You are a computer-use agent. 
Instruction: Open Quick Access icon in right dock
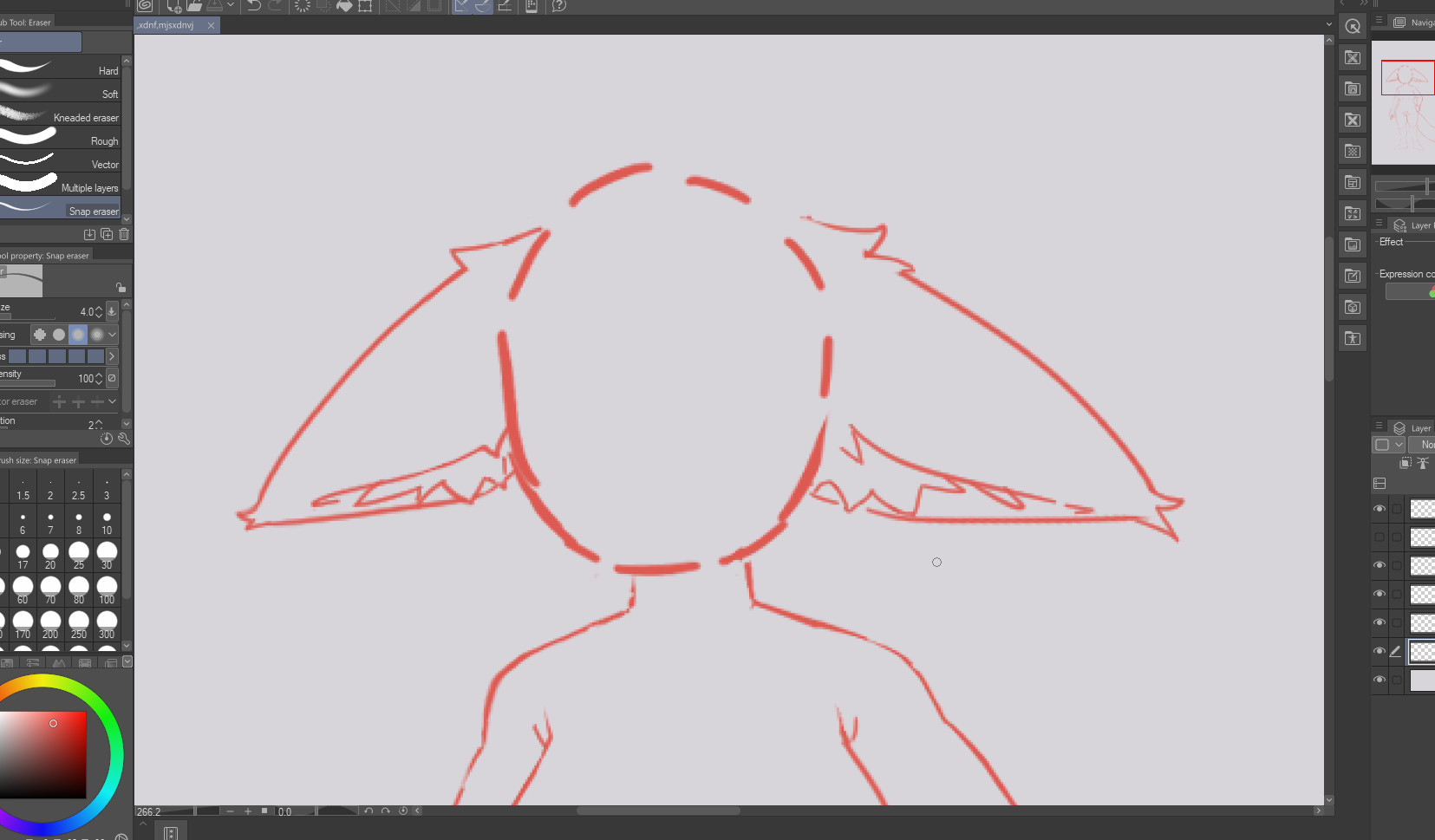[x=1353, y=26]
